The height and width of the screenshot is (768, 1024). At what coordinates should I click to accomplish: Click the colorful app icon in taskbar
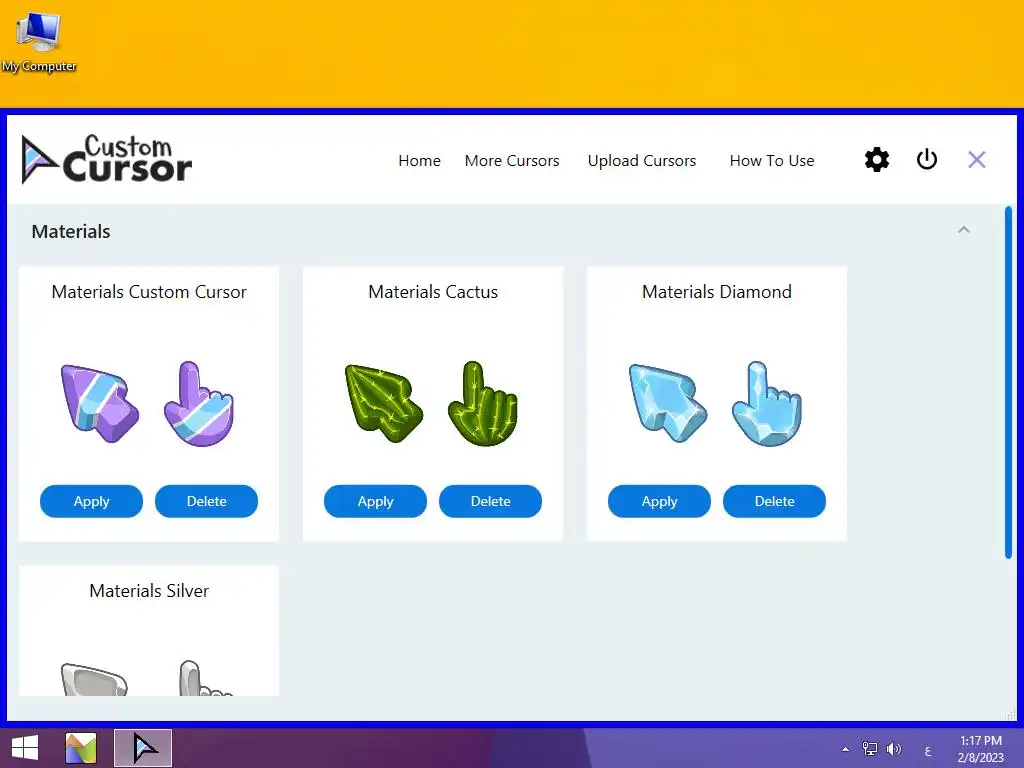pyautogui.click(x=81, y=748)
